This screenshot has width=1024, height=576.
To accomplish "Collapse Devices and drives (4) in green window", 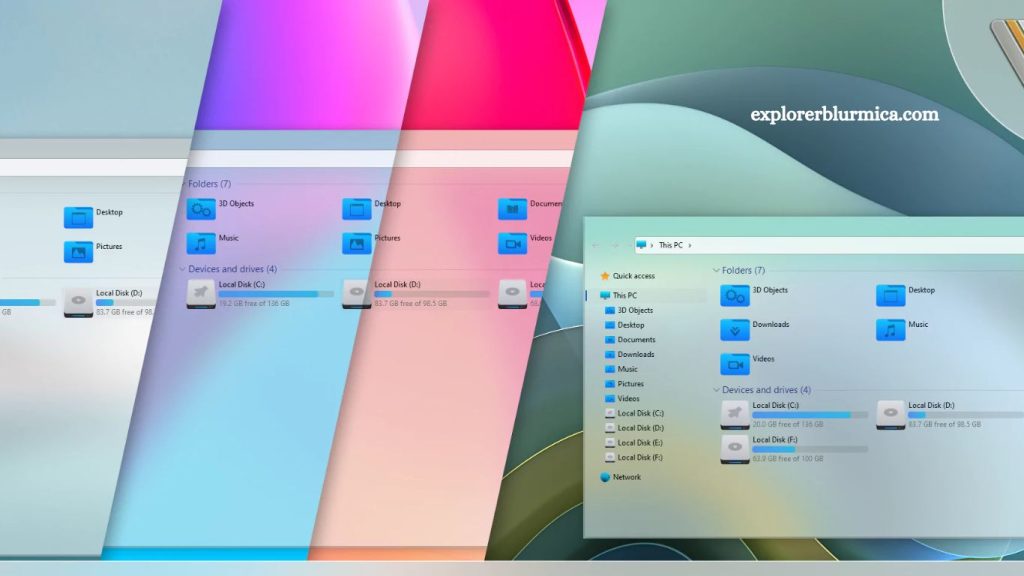I will click(716, 390).
